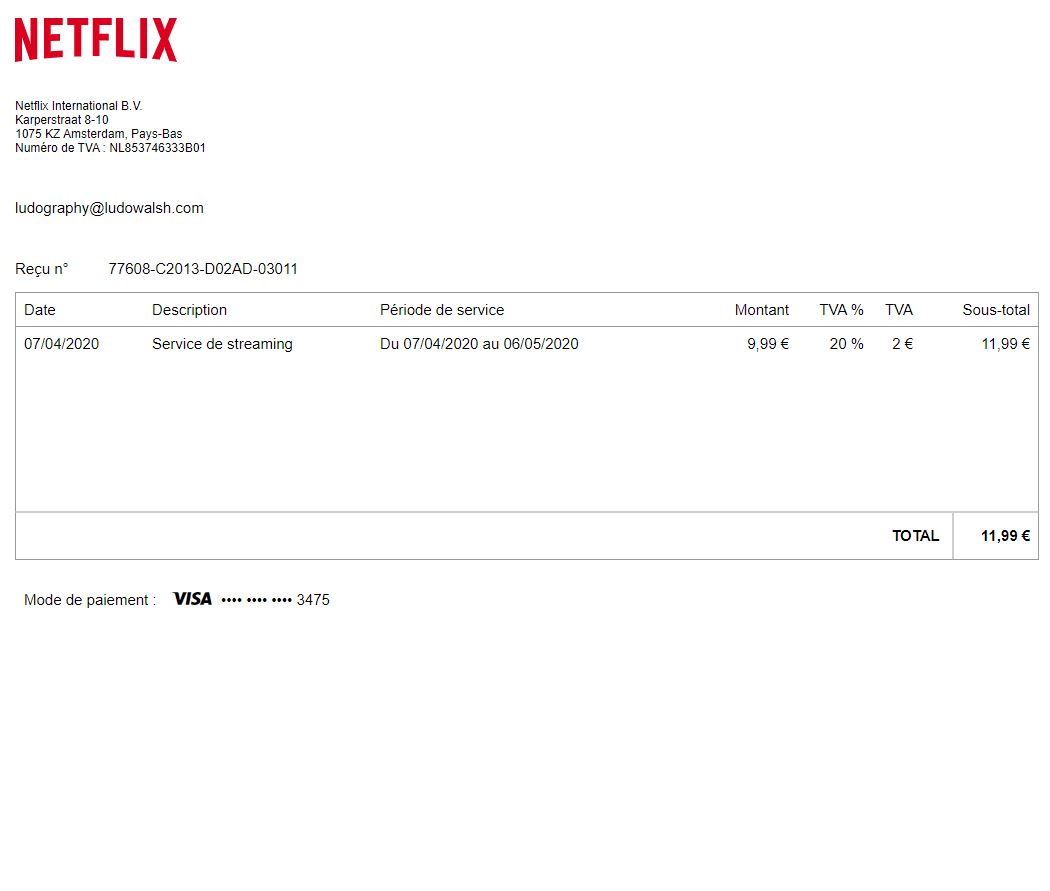
Task: Click the 'Date' column header
Action: pyautogui.click(x=40, y=310)
